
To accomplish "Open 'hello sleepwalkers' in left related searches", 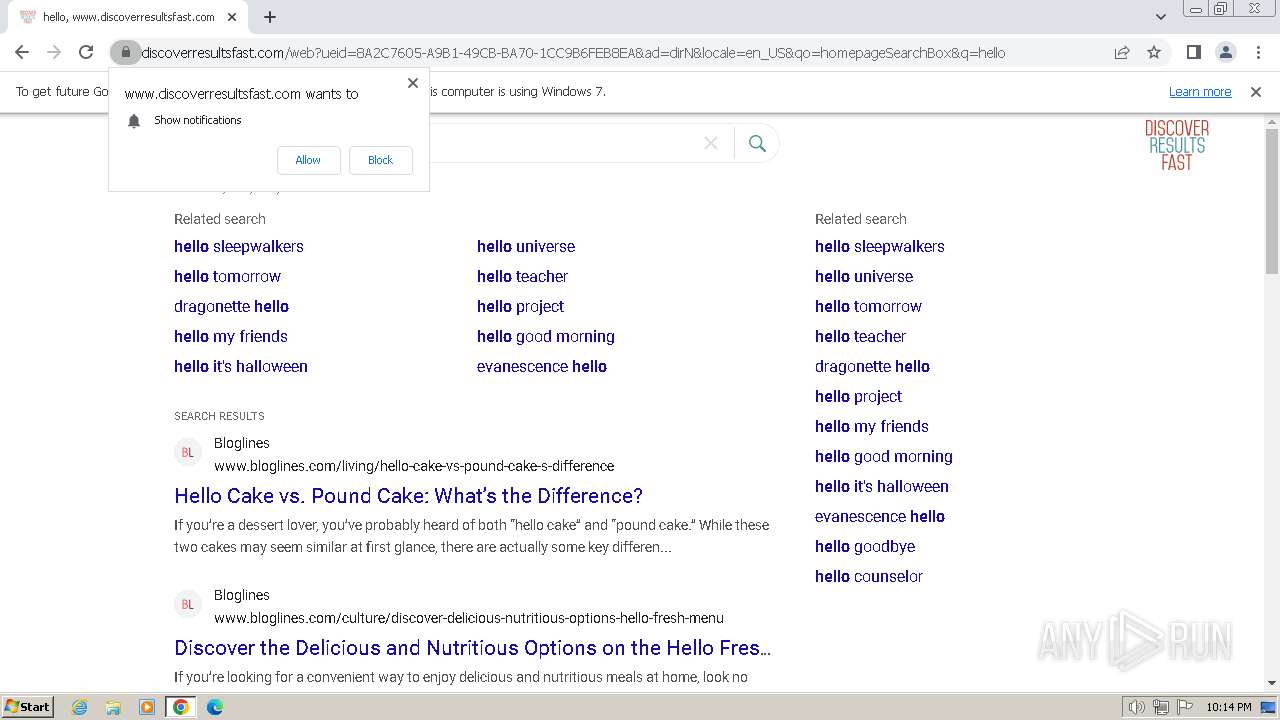I will point(239,246).
